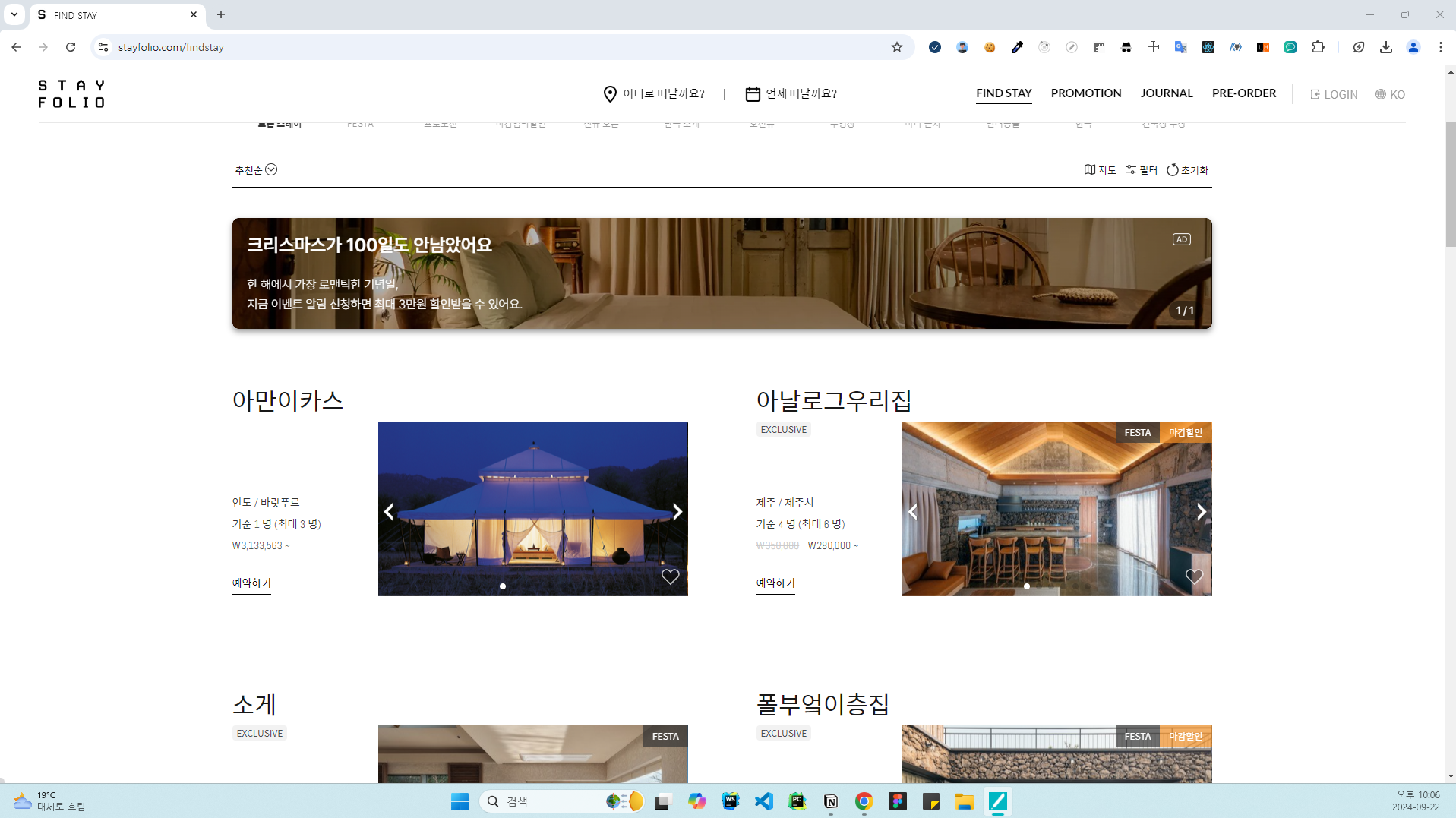Open Notion from the Windows taskbar

coord(830,801)
